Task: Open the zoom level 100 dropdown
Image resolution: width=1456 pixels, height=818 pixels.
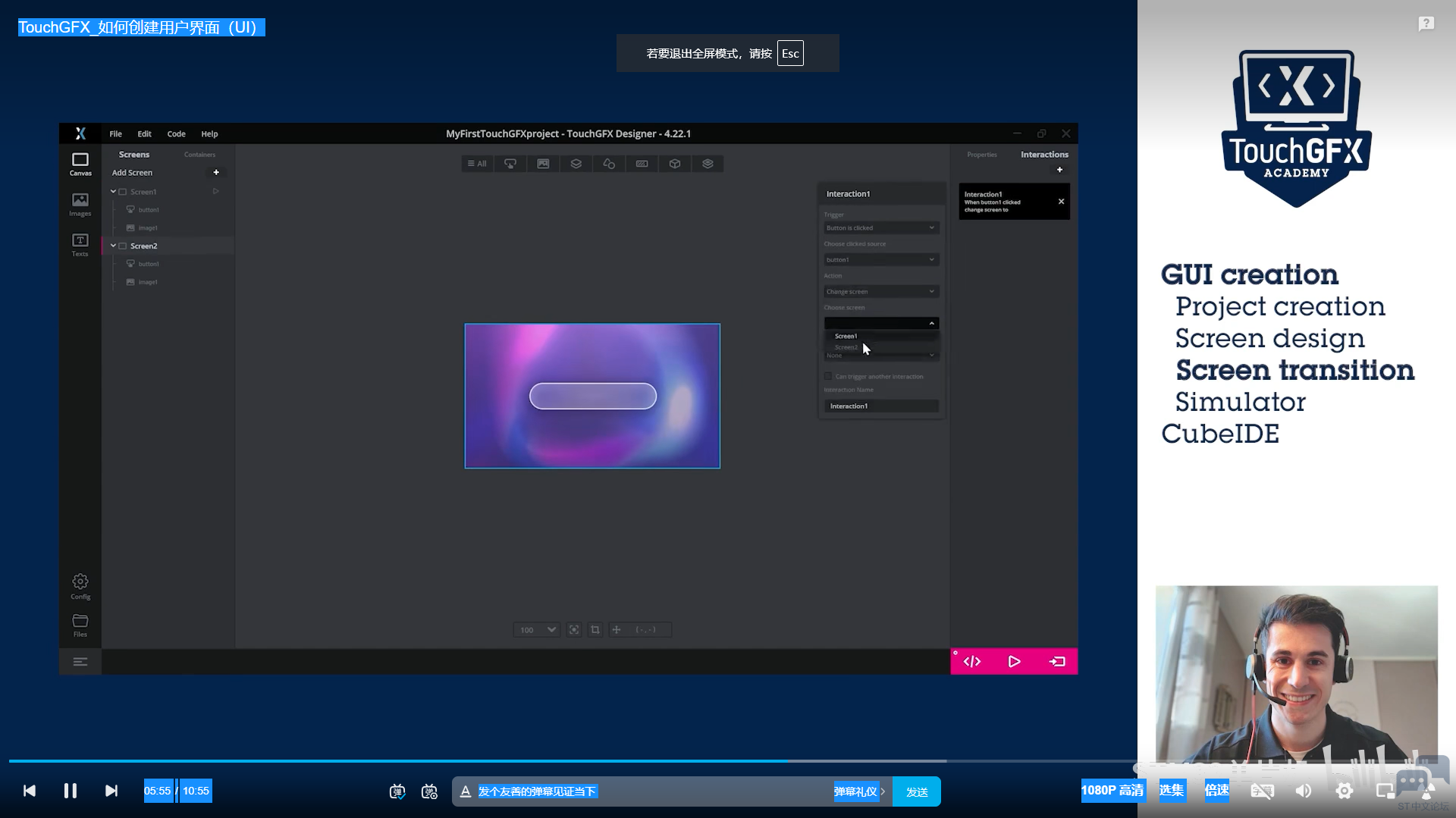Action: click(x=537, y=630)
